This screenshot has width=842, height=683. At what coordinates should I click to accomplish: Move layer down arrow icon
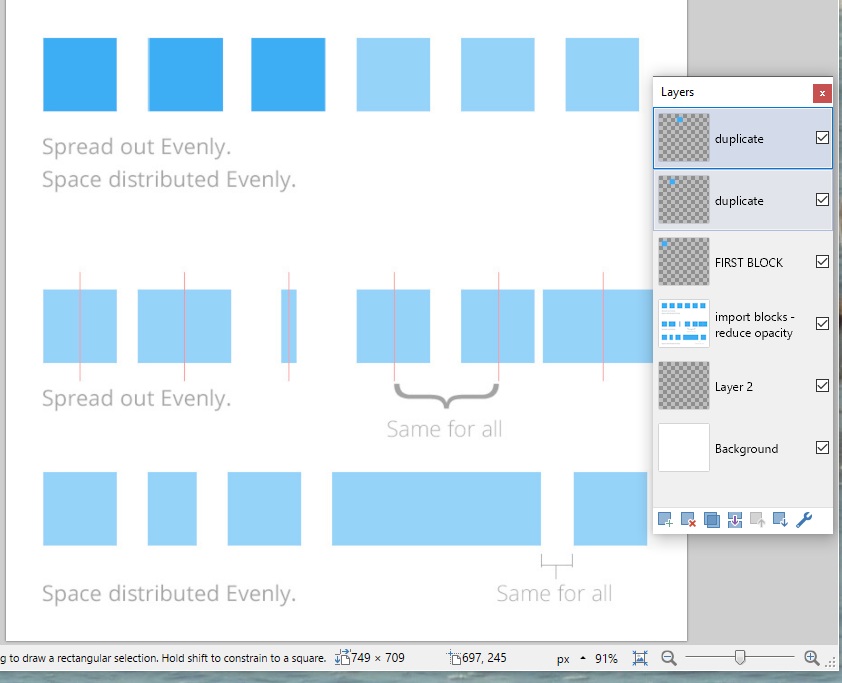pyautogui.click(x=780, y=520)
